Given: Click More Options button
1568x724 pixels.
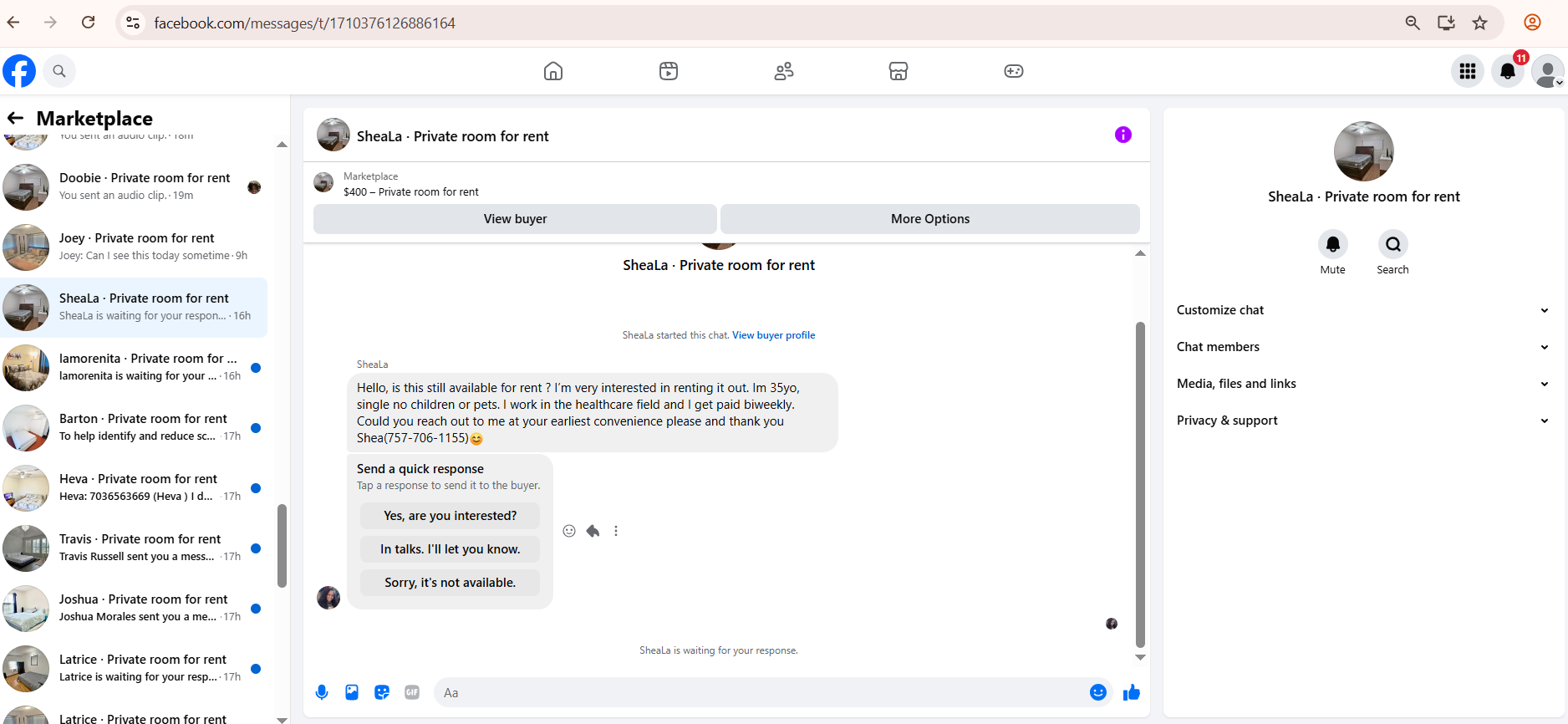Looking at the screenshot, I should [930, 219].
